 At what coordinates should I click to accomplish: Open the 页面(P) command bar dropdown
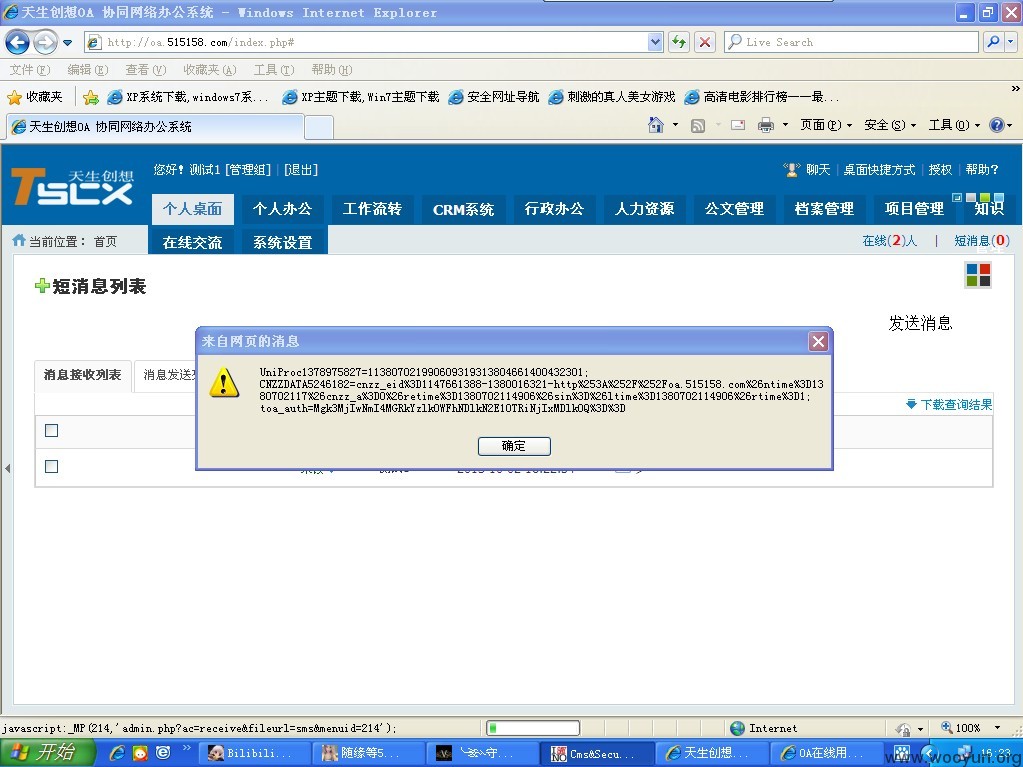826,125
